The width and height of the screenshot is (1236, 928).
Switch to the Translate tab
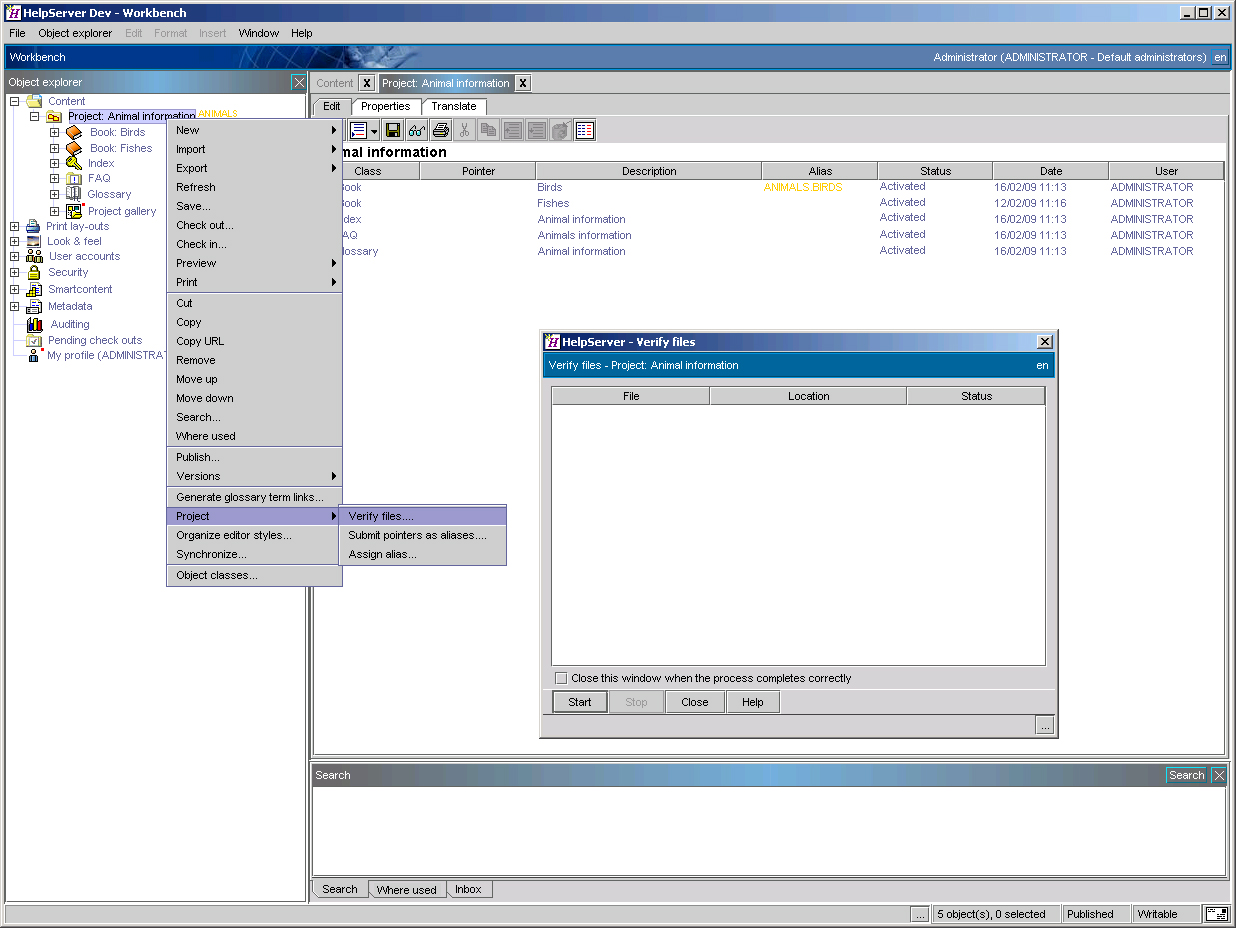pyautogui.click(x=454, y=106)
